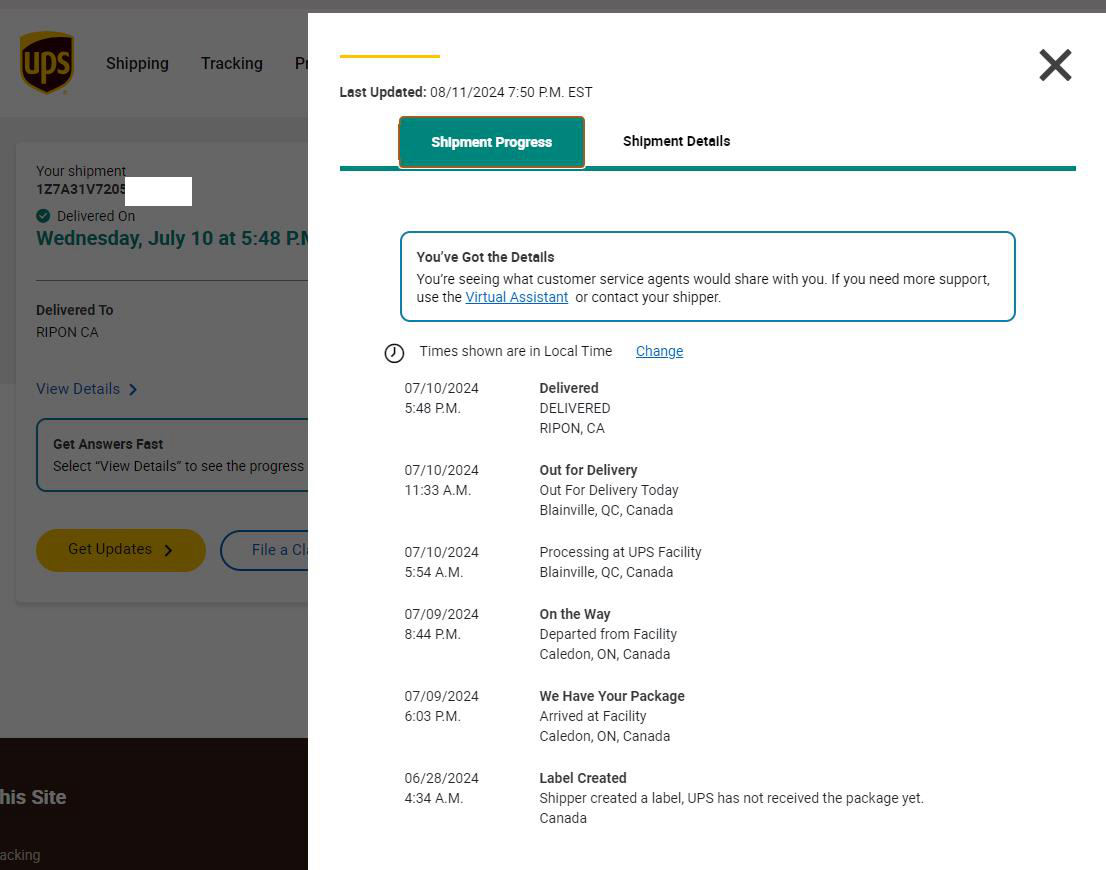Select the Last Updated timestamp line
The width and height of the screenshot is (1106, 870).
(466, 92)
